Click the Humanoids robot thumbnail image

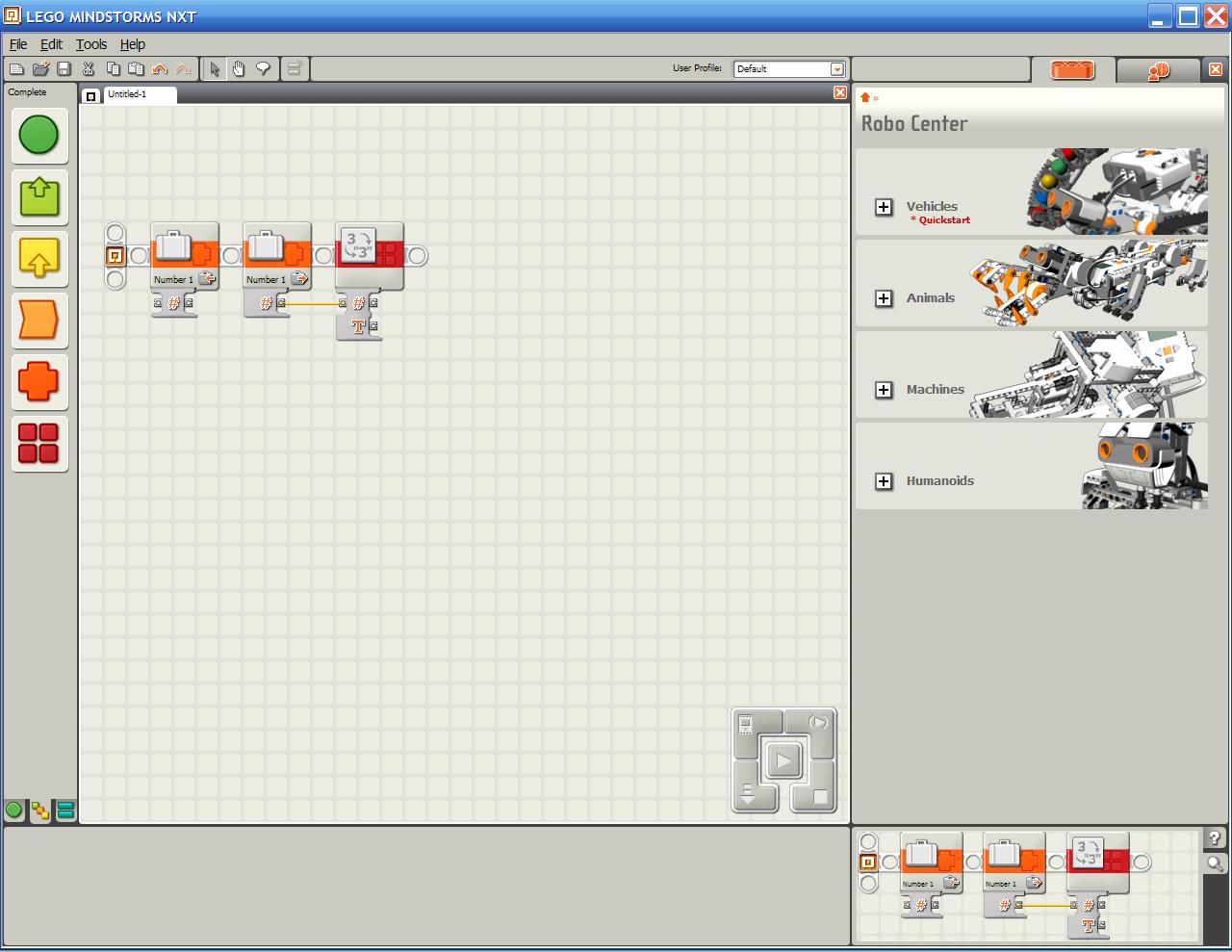pos(1145,466)
